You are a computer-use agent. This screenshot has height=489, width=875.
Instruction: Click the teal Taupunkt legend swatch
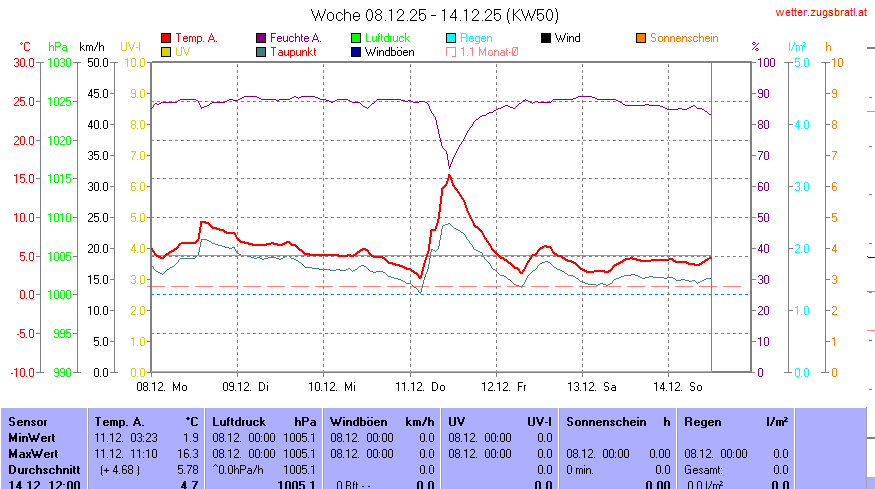(262, 51)
